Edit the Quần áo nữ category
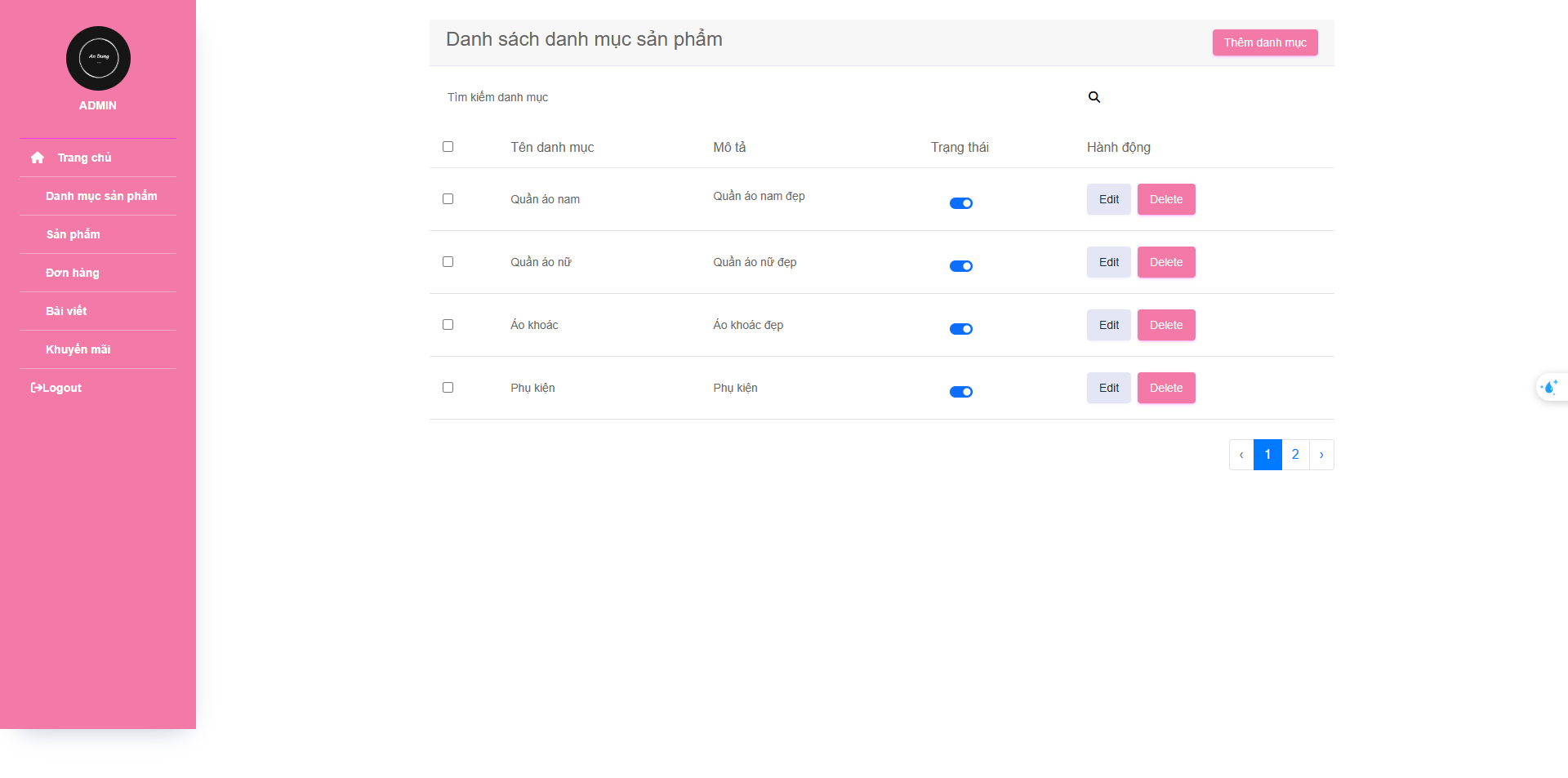 tap(1109, 262)
